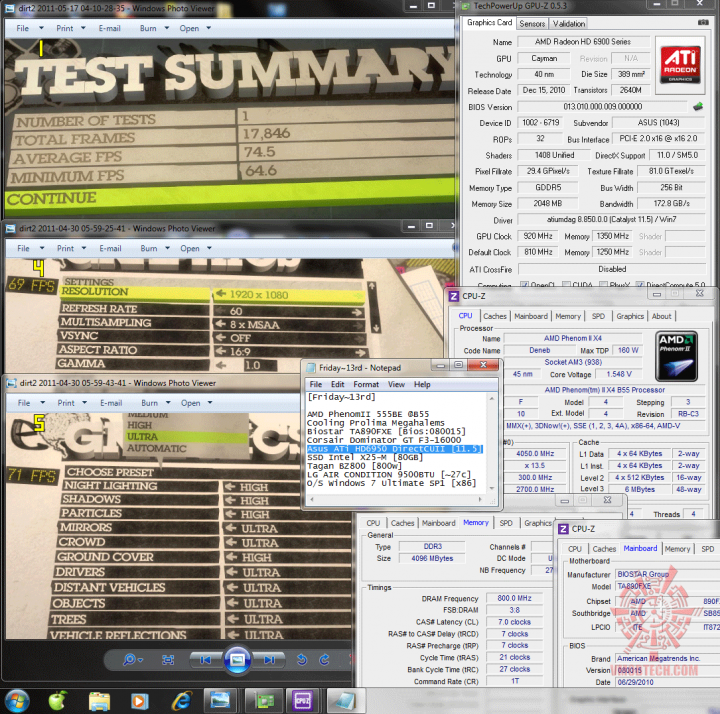This screenshot has height=714, width=720.
Task: Open Windows Explorer from the taskbar
Action: [99, 701]
